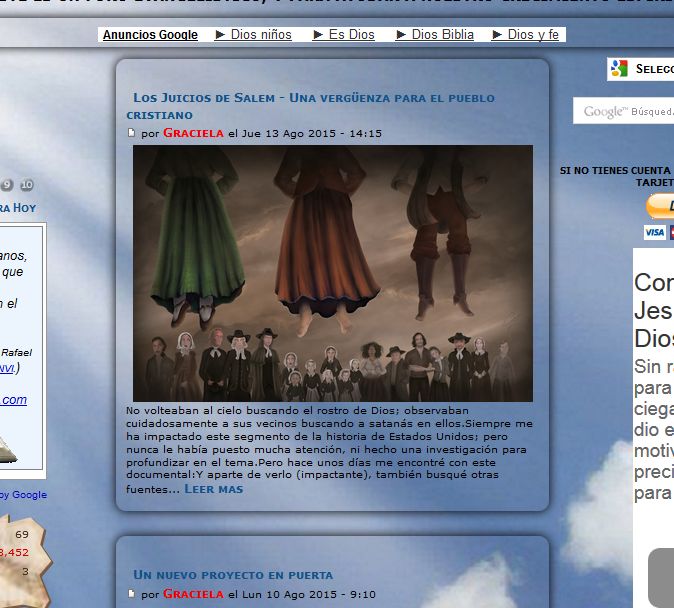Open the Un nuevo proyecto en puerta title

[233, 575]
